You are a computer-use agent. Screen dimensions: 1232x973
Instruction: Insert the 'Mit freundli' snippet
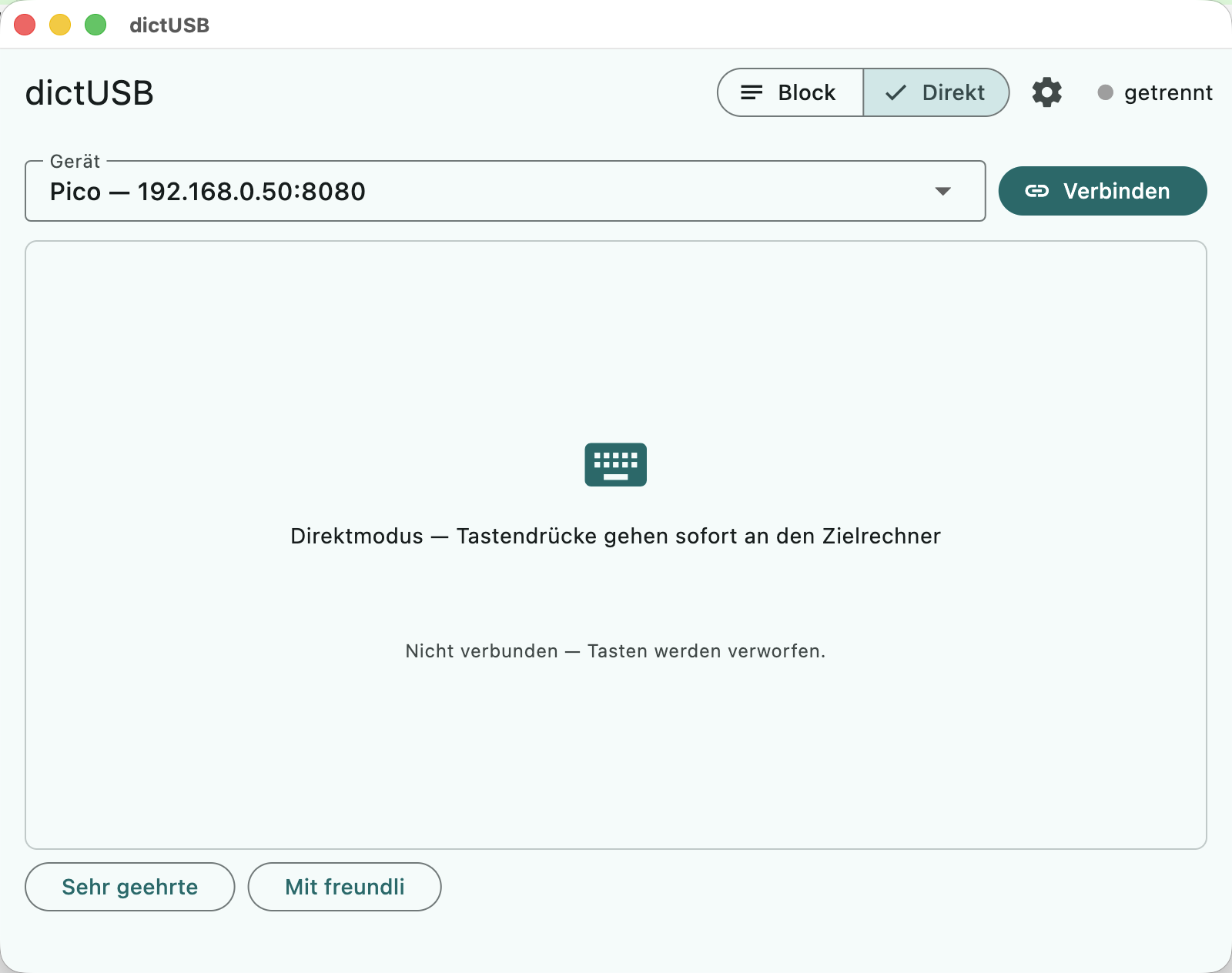pyautogui.click(x=345, y=887)
